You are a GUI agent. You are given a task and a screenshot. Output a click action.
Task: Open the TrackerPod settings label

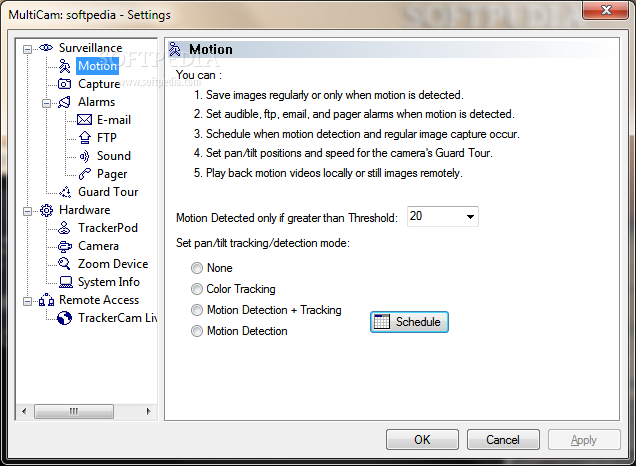point(108,228)
